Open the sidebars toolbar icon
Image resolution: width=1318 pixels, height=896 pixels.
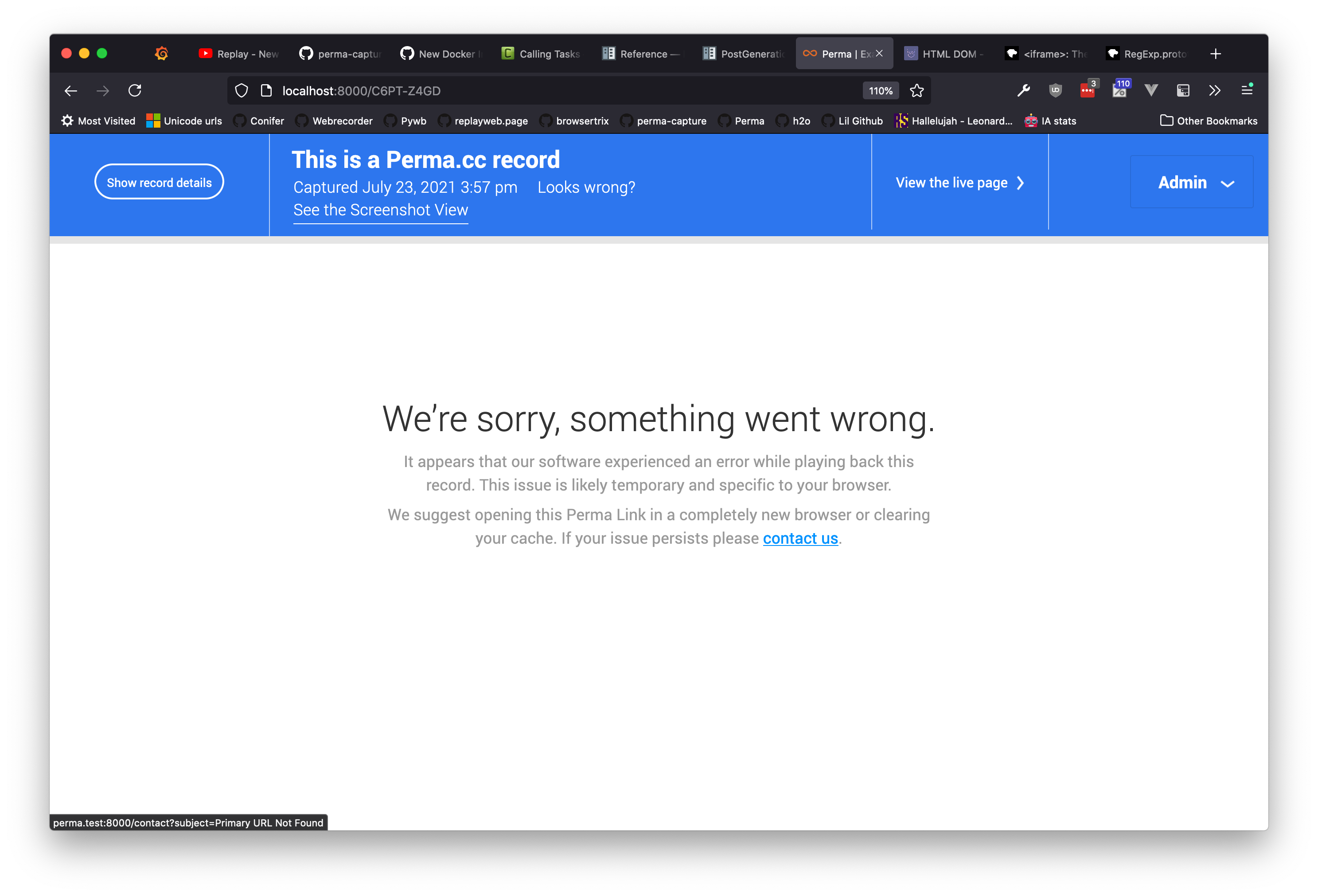pyautogui.click(x=1183, y=91)
